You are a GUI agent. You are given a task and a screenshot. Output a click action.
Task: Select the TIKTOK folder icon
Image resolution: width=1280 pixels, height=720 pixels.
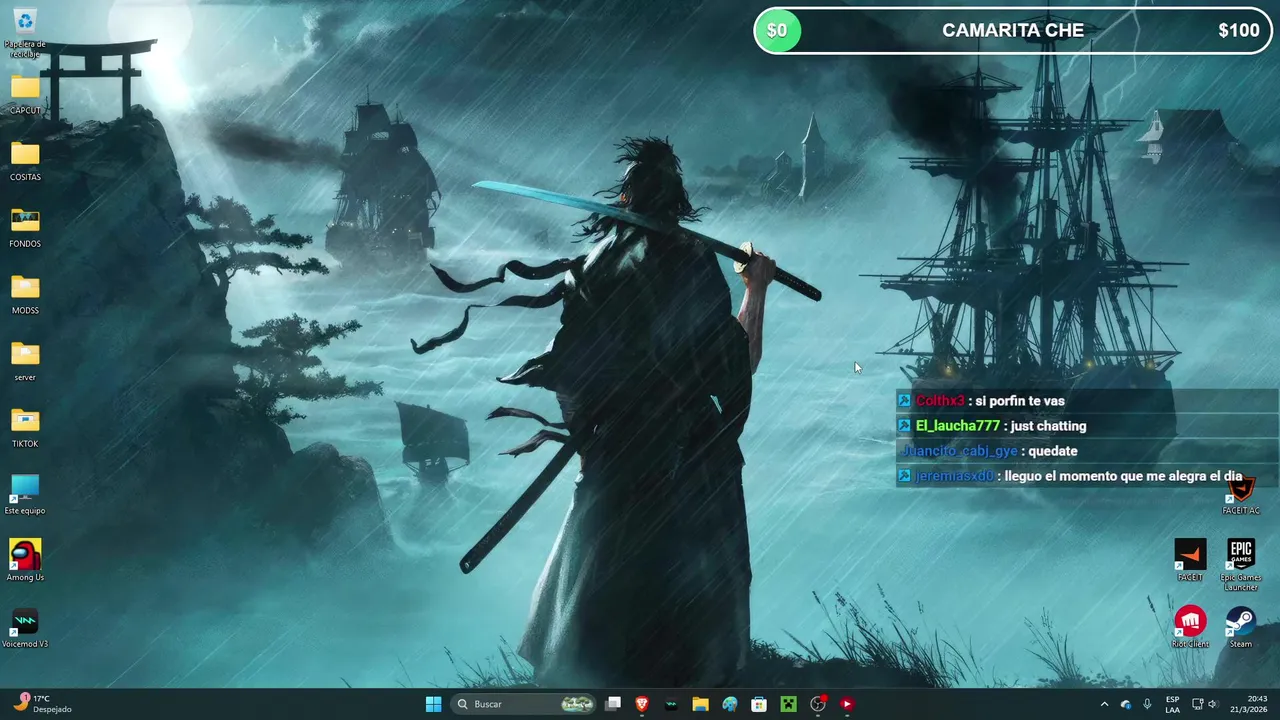click(25, 428)
